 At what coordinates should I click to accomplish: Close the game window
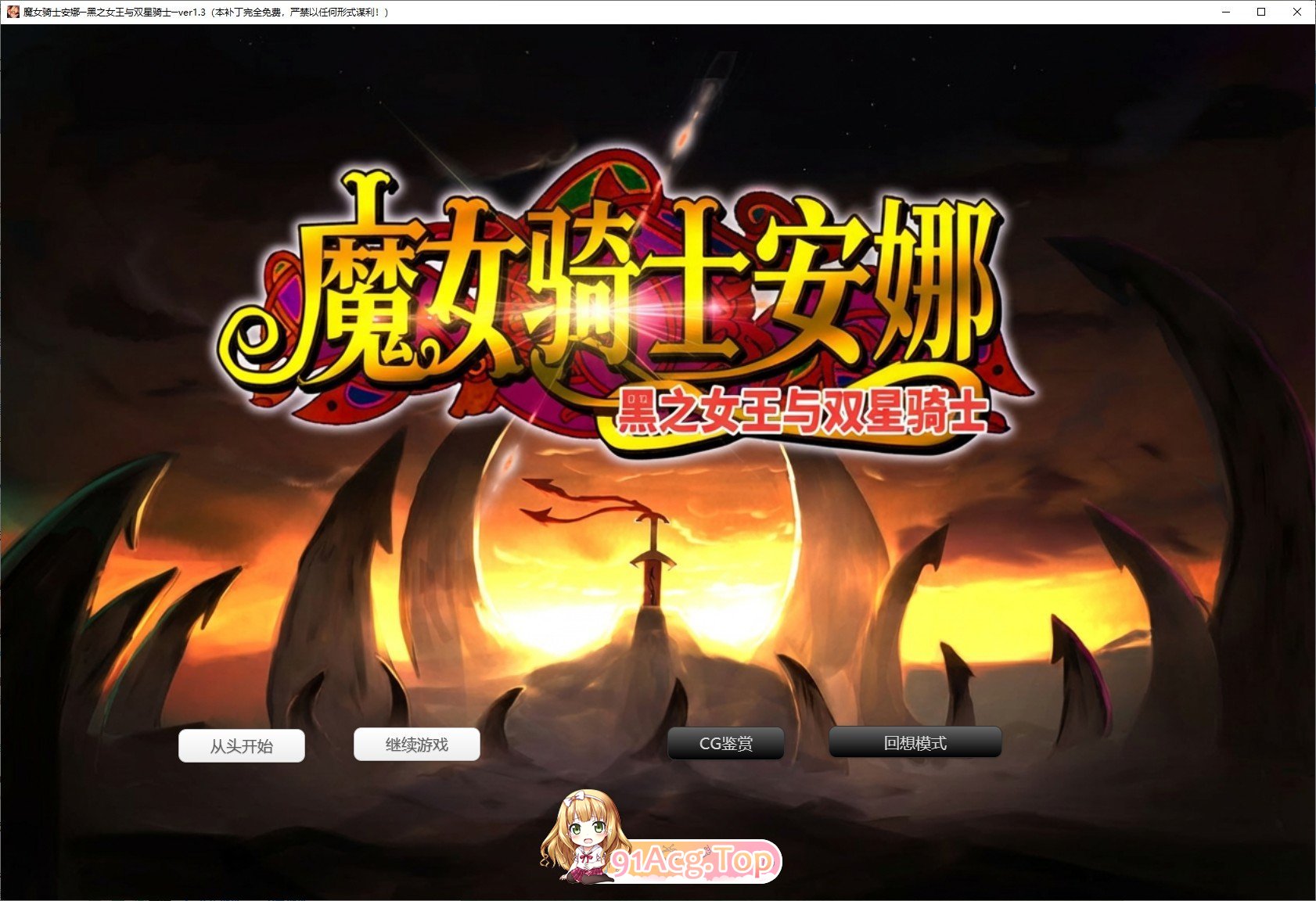tap(1297, 12)
